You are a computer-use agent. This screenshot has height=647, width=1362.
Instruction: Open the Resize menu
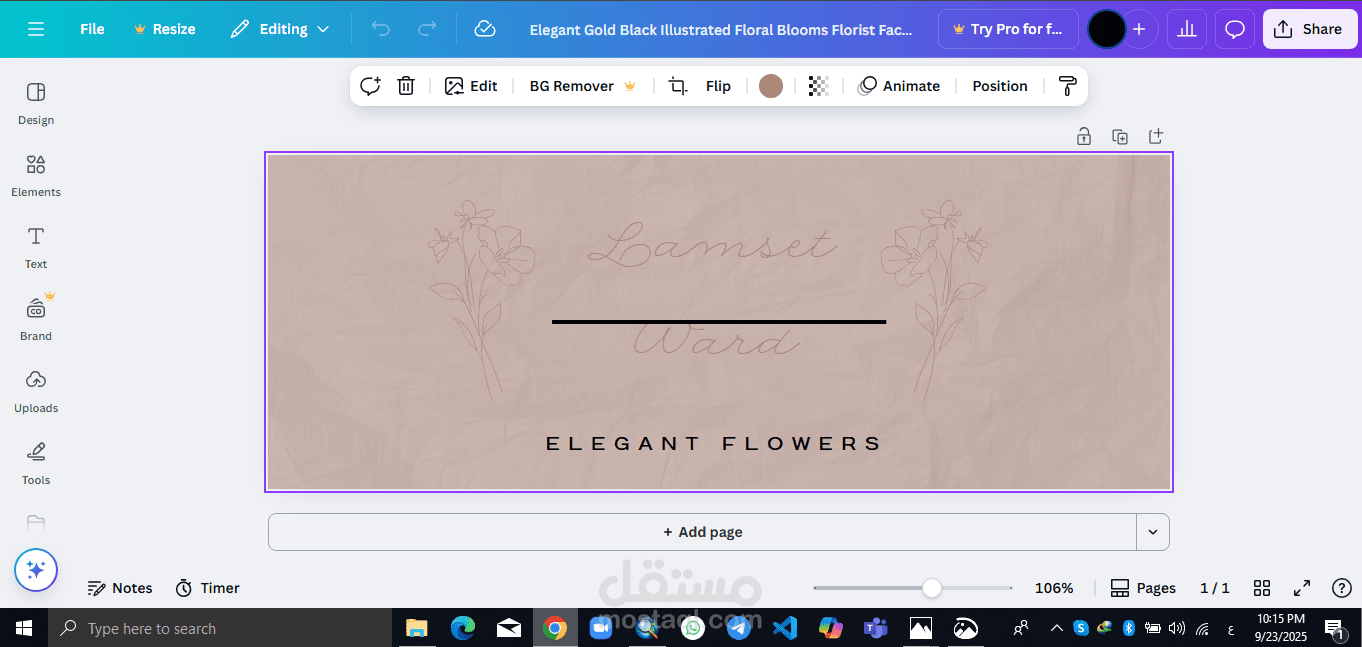coord(165,29)
